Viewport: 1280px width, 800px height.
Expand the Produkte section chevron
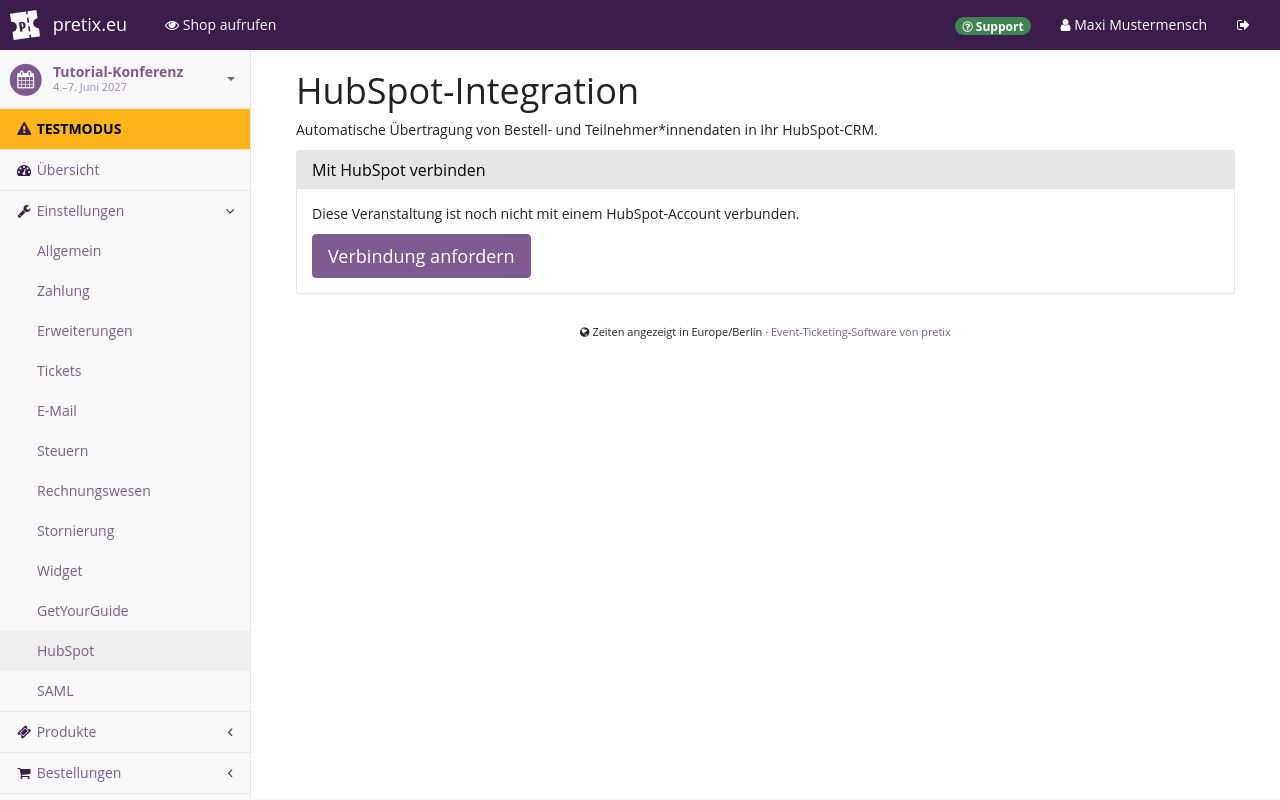[230, 732]
